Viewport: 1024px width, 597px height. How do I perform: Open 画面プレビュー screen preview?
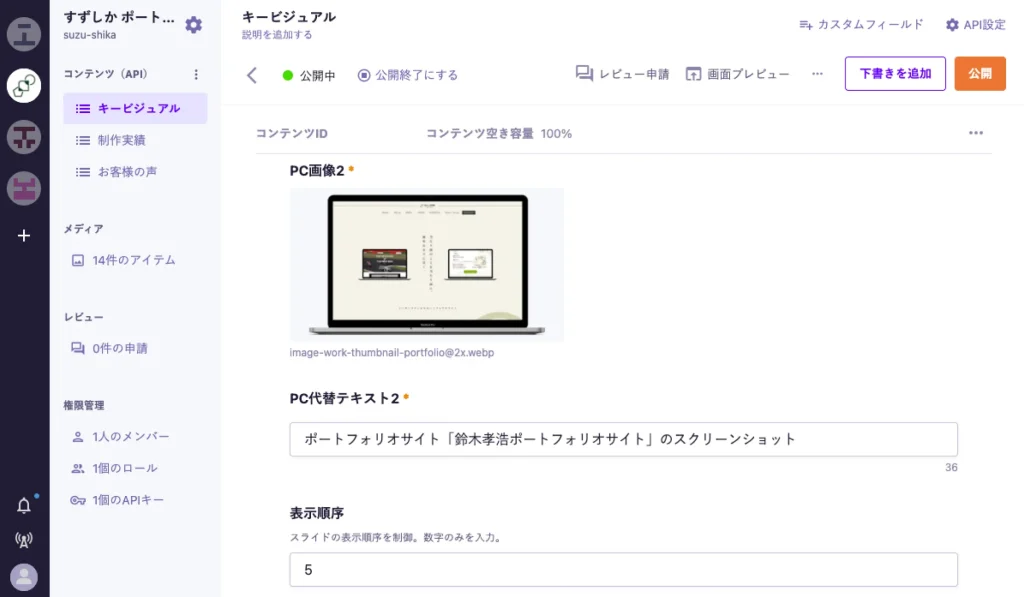pos(693,73)
